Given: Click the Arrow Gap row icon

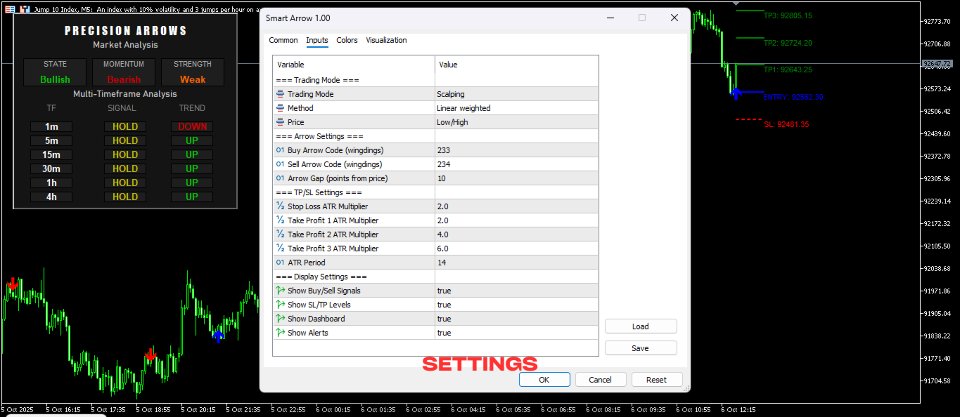Looking at the screenshot, I should click(280, 178).
